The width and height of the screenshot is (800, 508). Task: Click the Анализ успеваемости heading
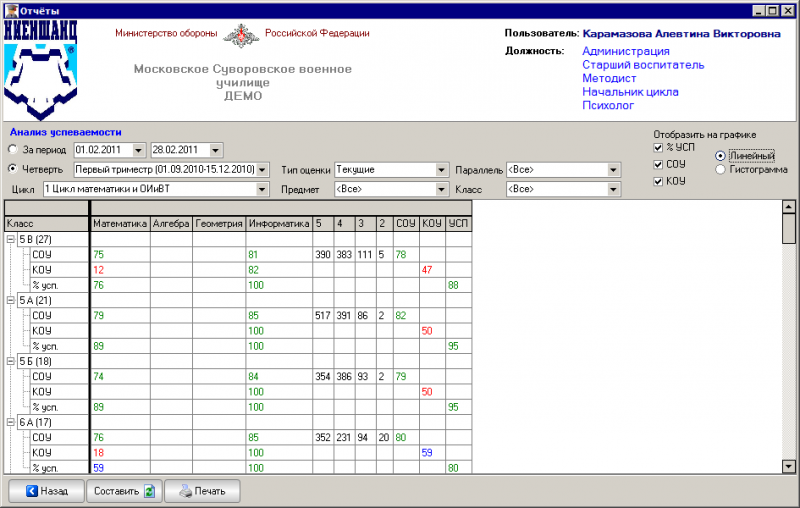tap(66, 132)
